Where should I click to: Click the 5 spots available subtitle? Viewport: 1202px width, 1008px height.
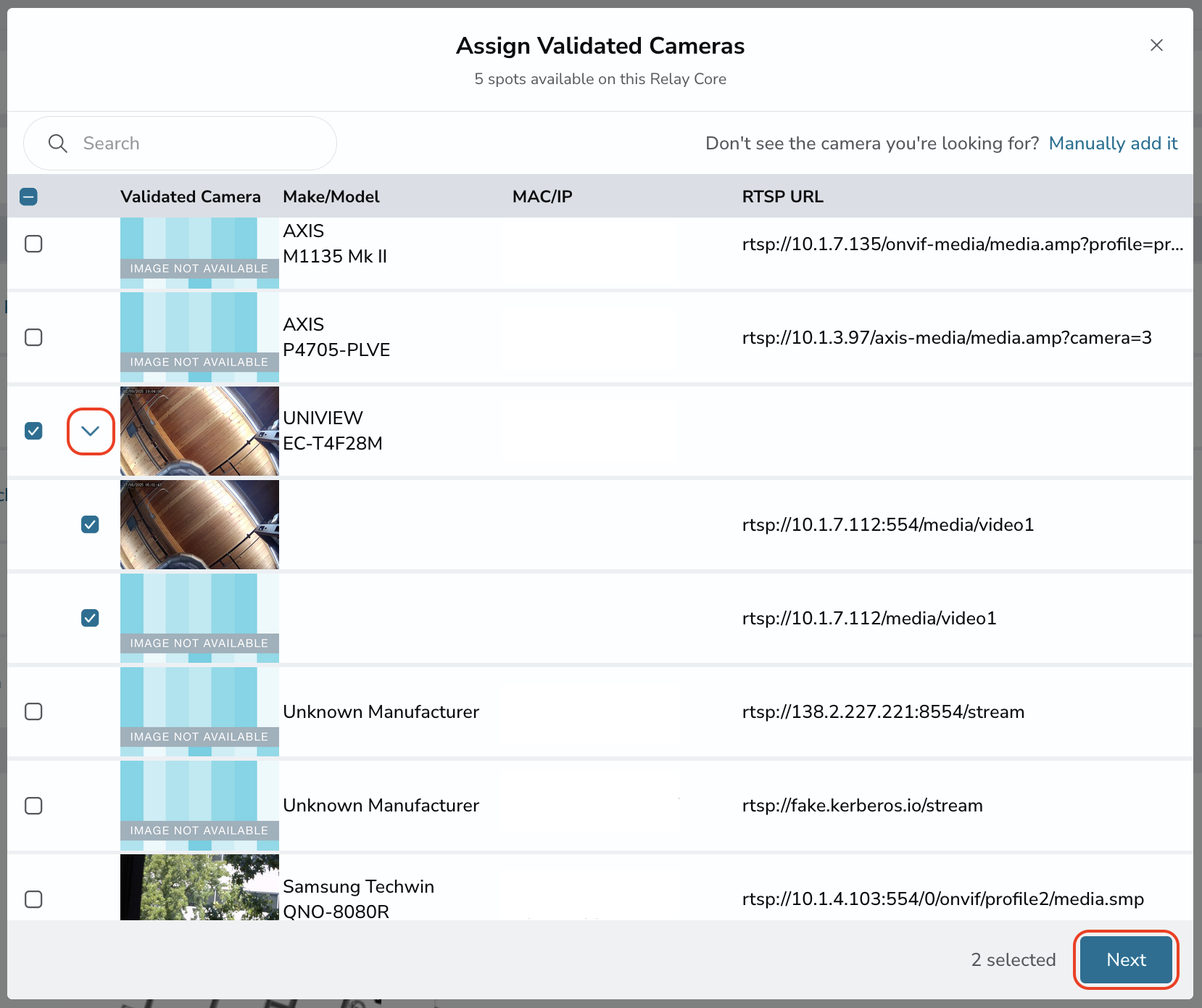[600, 79]
